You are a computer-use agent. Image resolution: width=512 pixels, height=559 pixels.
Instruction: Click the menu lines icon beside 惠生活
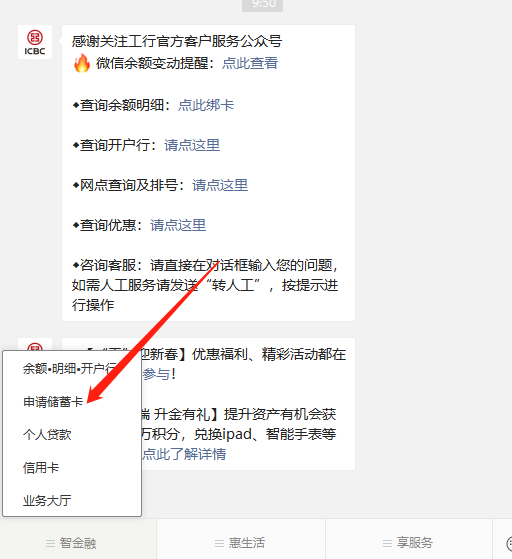219,543
